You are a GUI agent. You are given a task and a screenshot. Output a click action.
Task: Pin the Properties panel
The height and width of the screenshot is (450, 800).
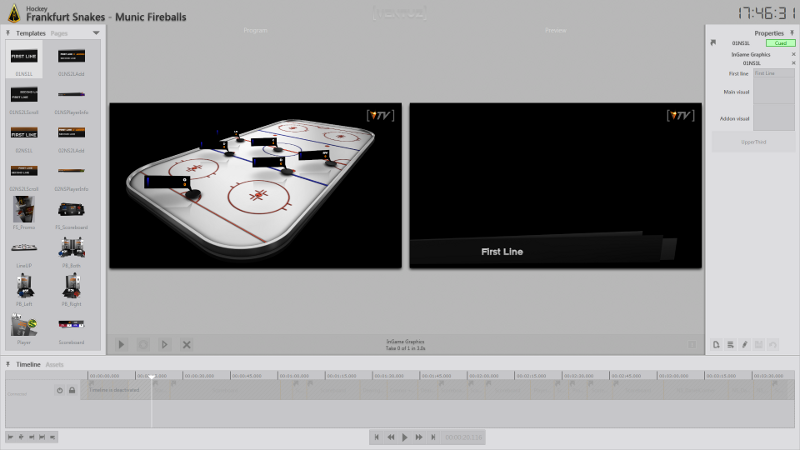point(792,33)
